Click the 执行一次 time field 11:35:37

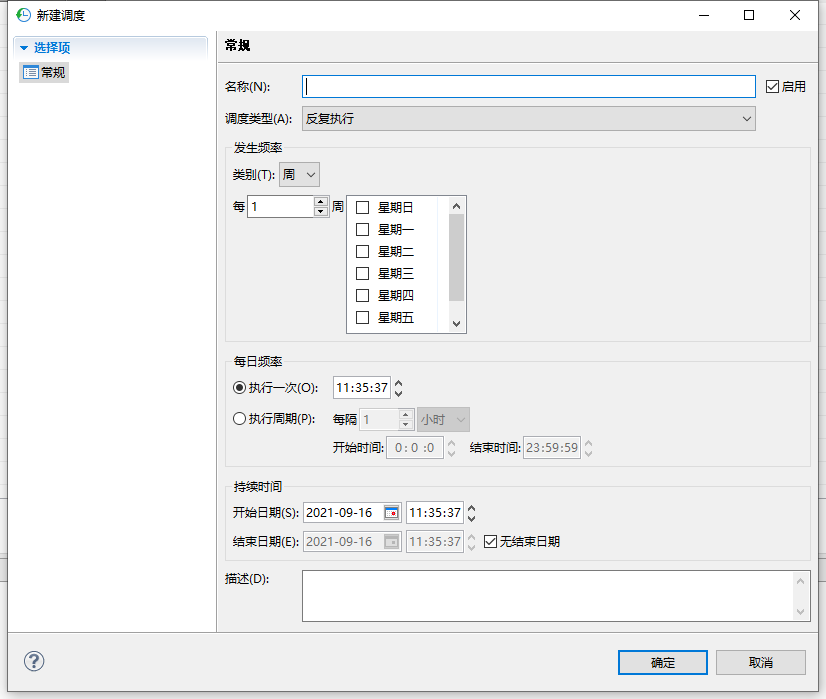coord(362,388)
